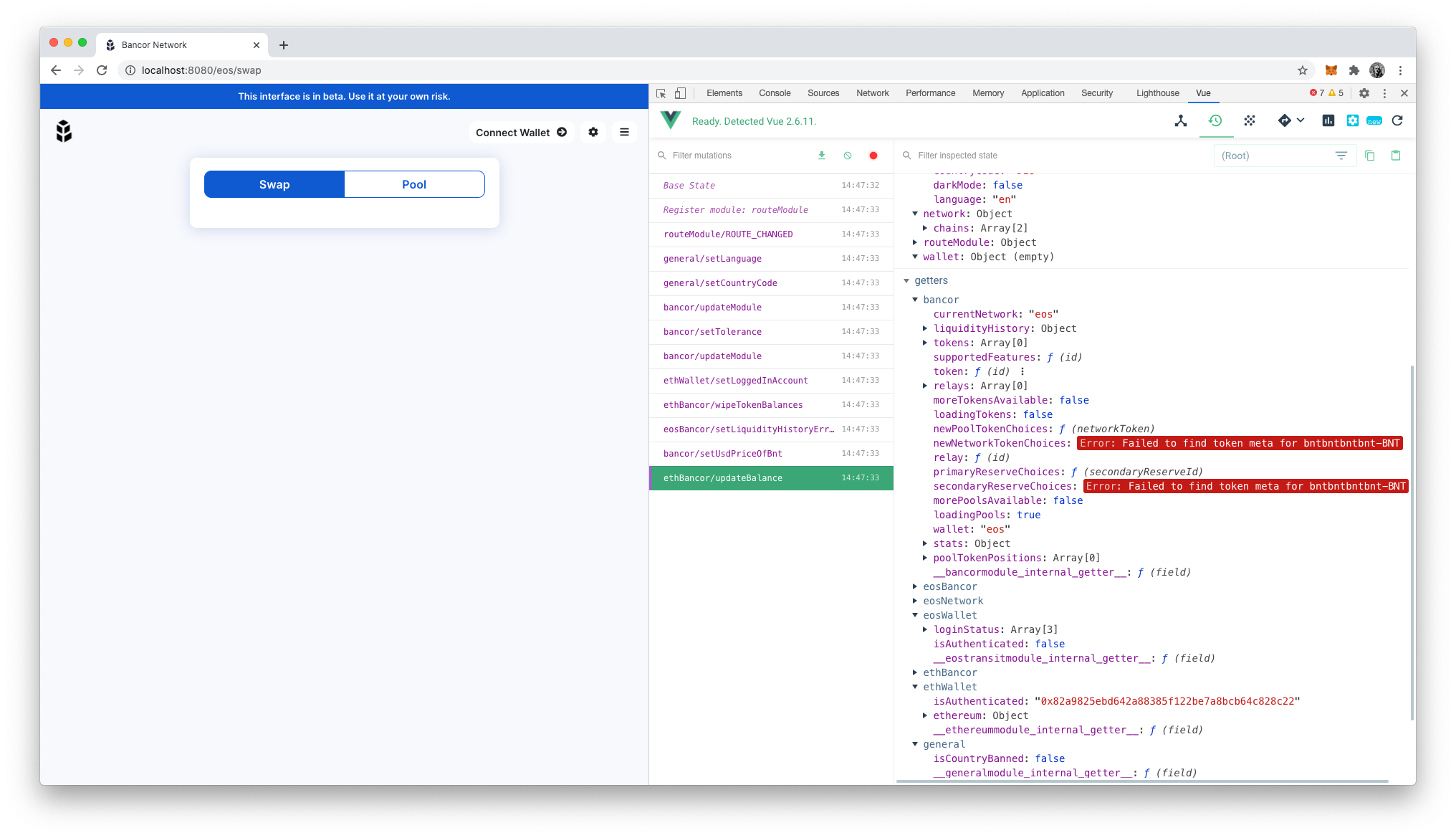Open the Bancor hamburger menu

coord(624,132)
